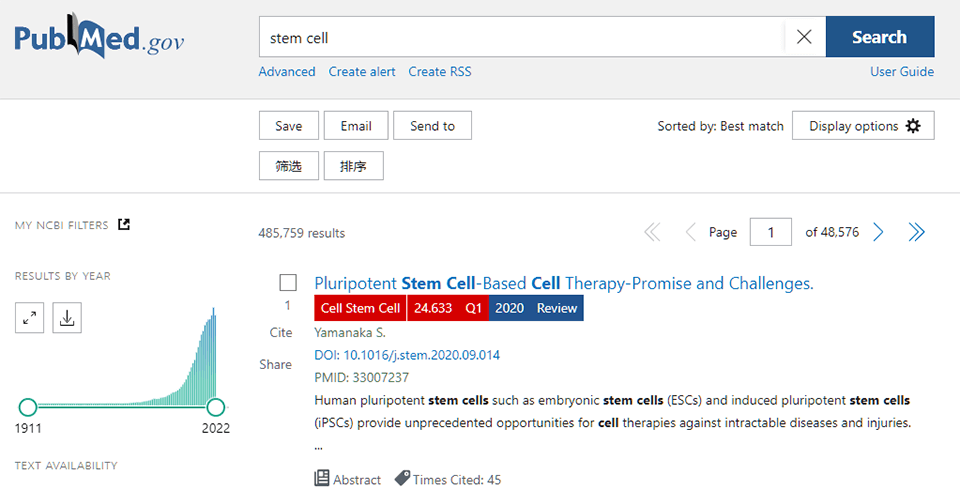The height and width of the screenshot is (490, 960).
Task: Go to the next page arrow
Action: pyautogui.click(x=878, y=232)
